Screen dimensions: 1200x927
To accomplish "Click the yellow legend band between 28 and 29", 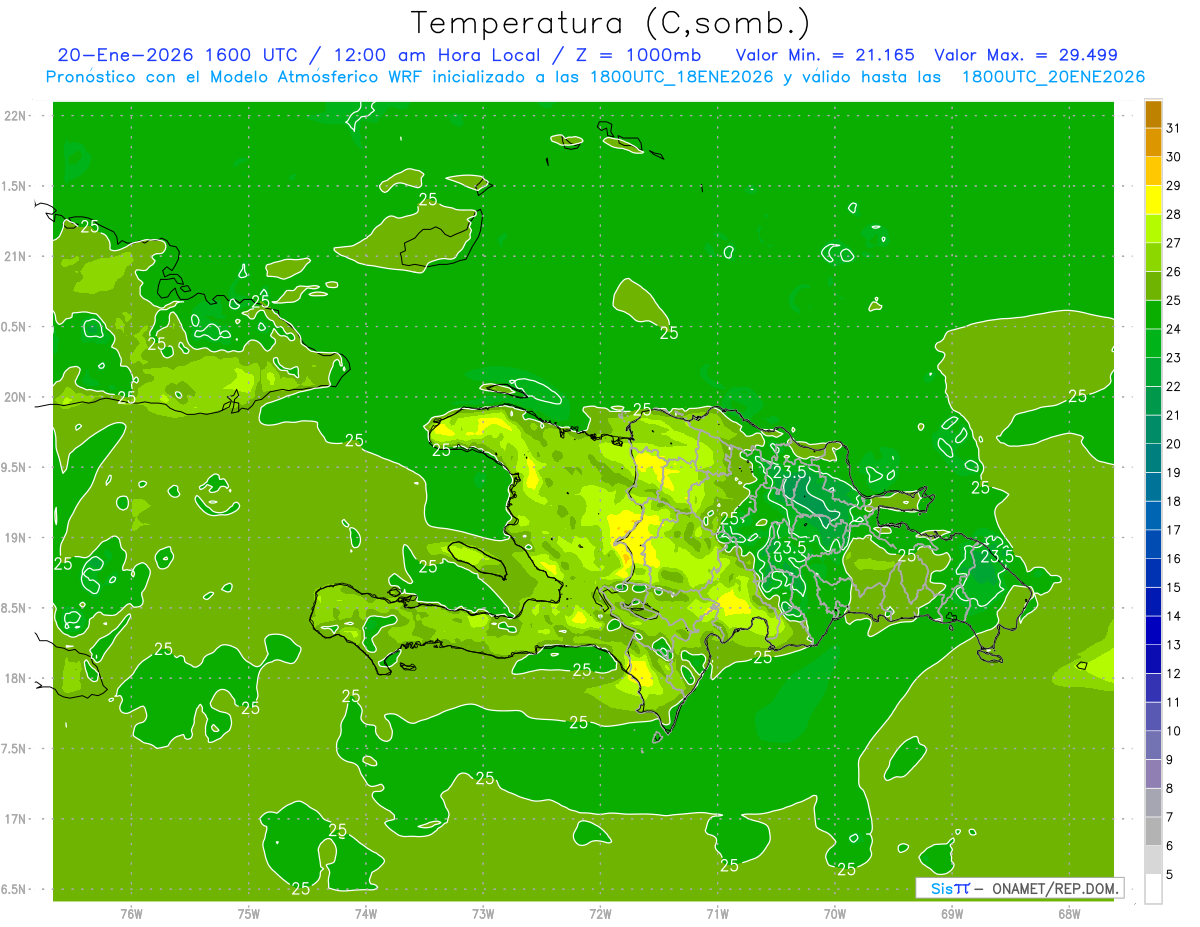I will pos(1154,200).
